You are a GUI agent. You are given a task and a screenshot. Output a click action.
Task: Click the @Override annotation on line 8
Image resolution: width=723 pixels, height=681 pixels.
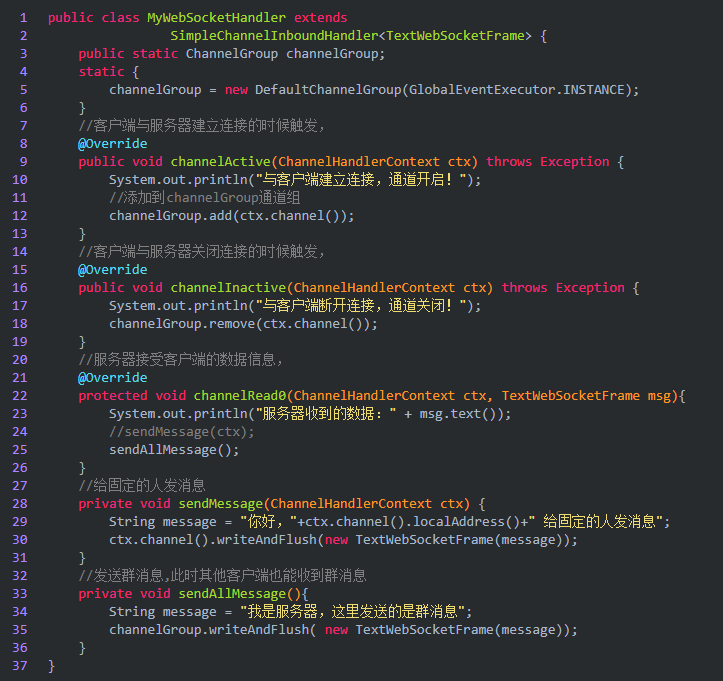pyautogui.click(x=113, y=144)
